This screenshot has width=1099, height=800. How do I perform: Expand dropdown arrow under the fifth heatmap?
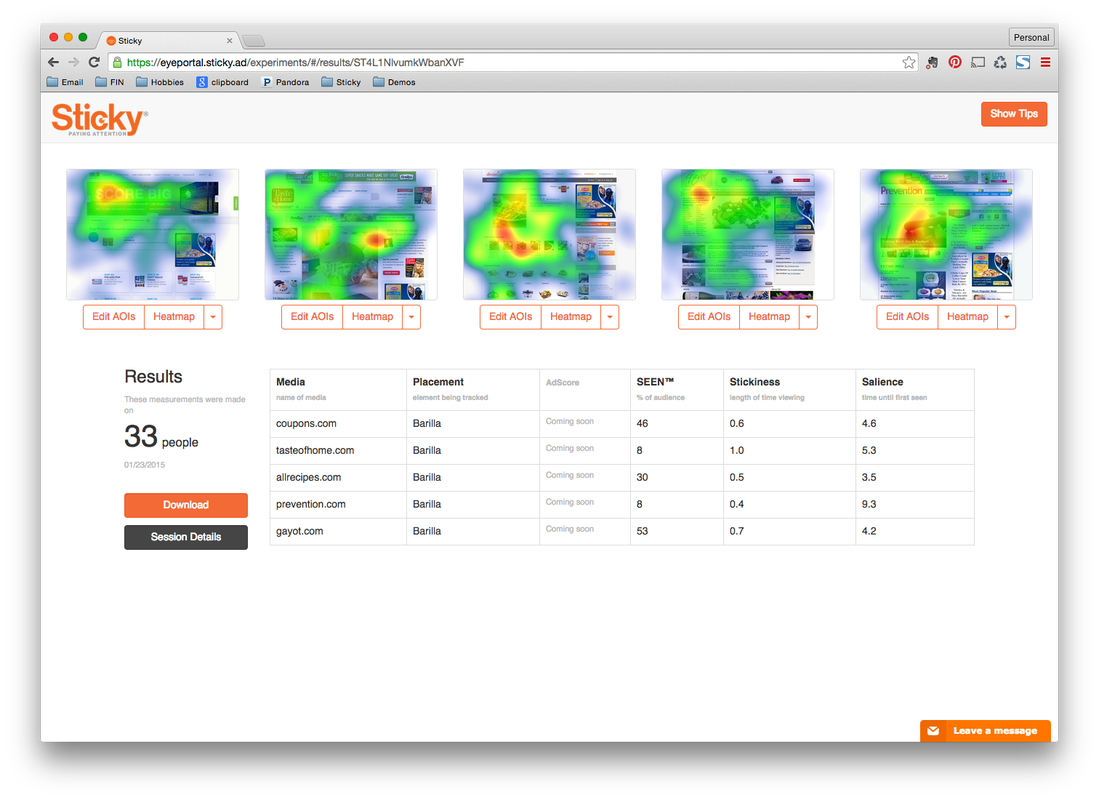tap(1006, 317)
